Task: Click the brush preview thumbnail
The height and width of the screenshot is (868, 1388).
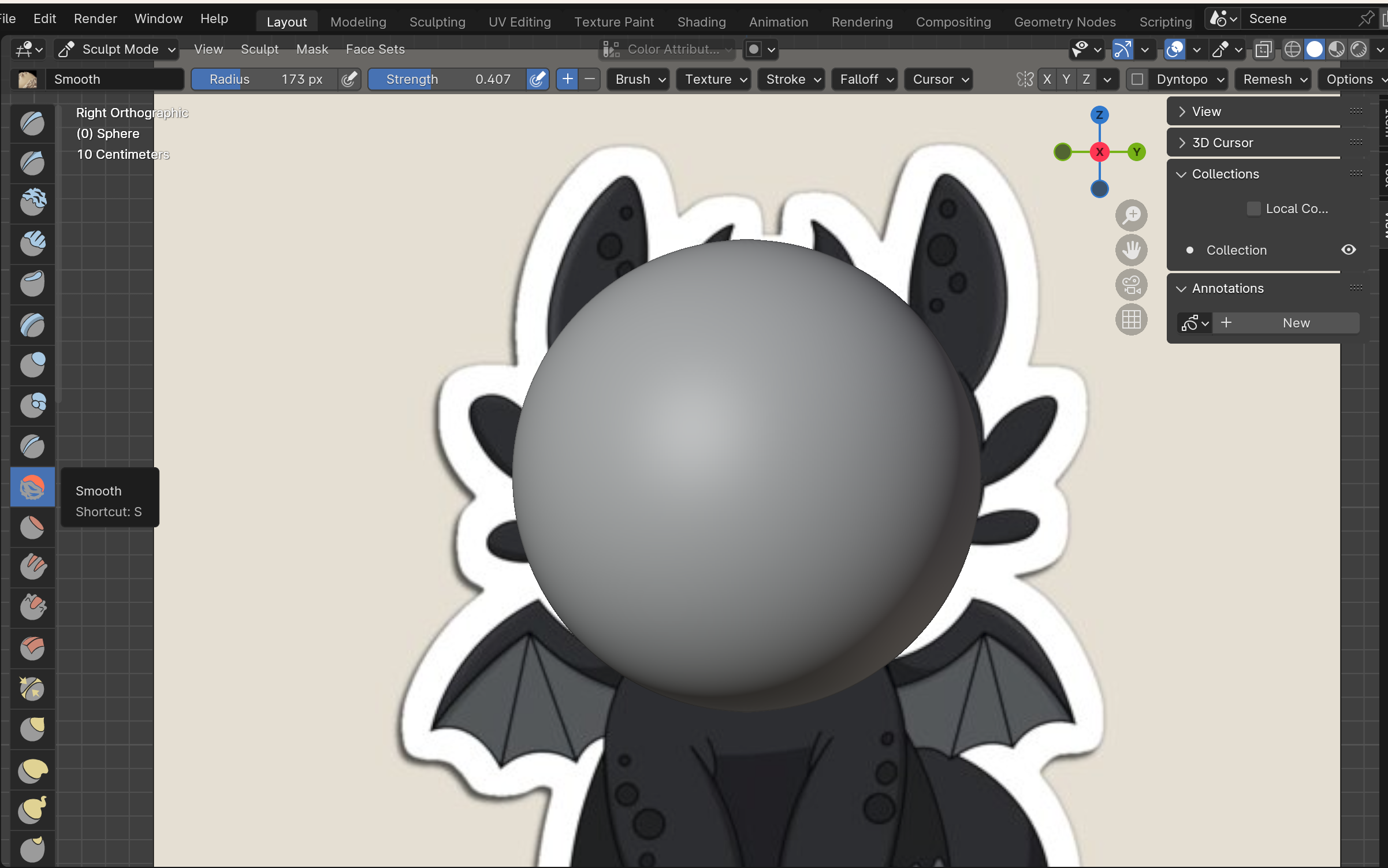Action: coord(28,79)
